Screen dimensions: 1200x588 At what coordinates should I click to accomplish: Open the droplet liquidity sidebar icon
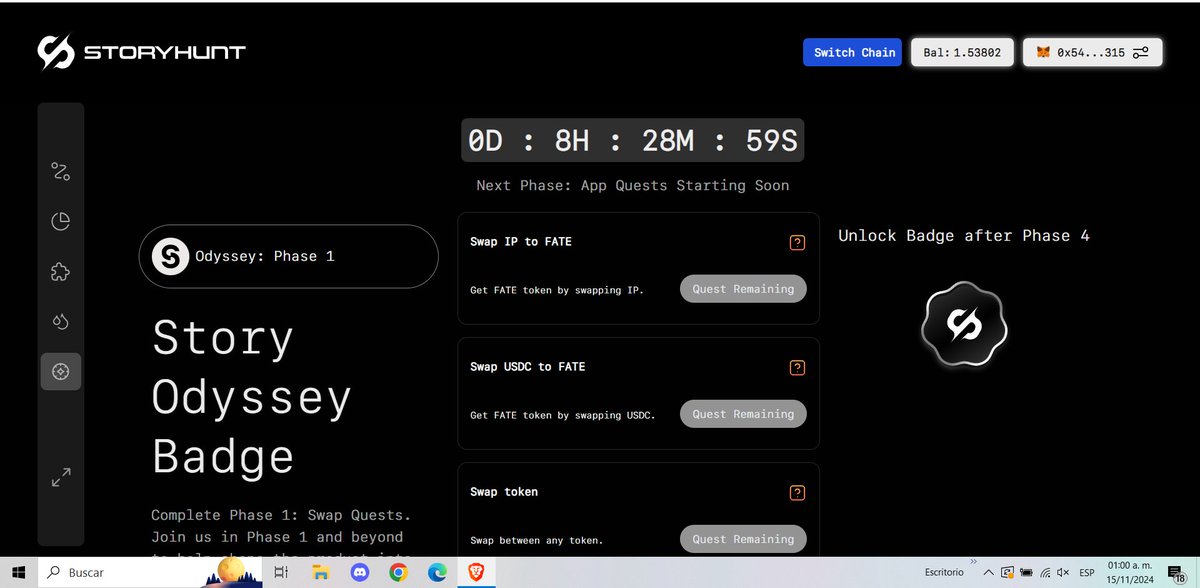click(61, 321)
